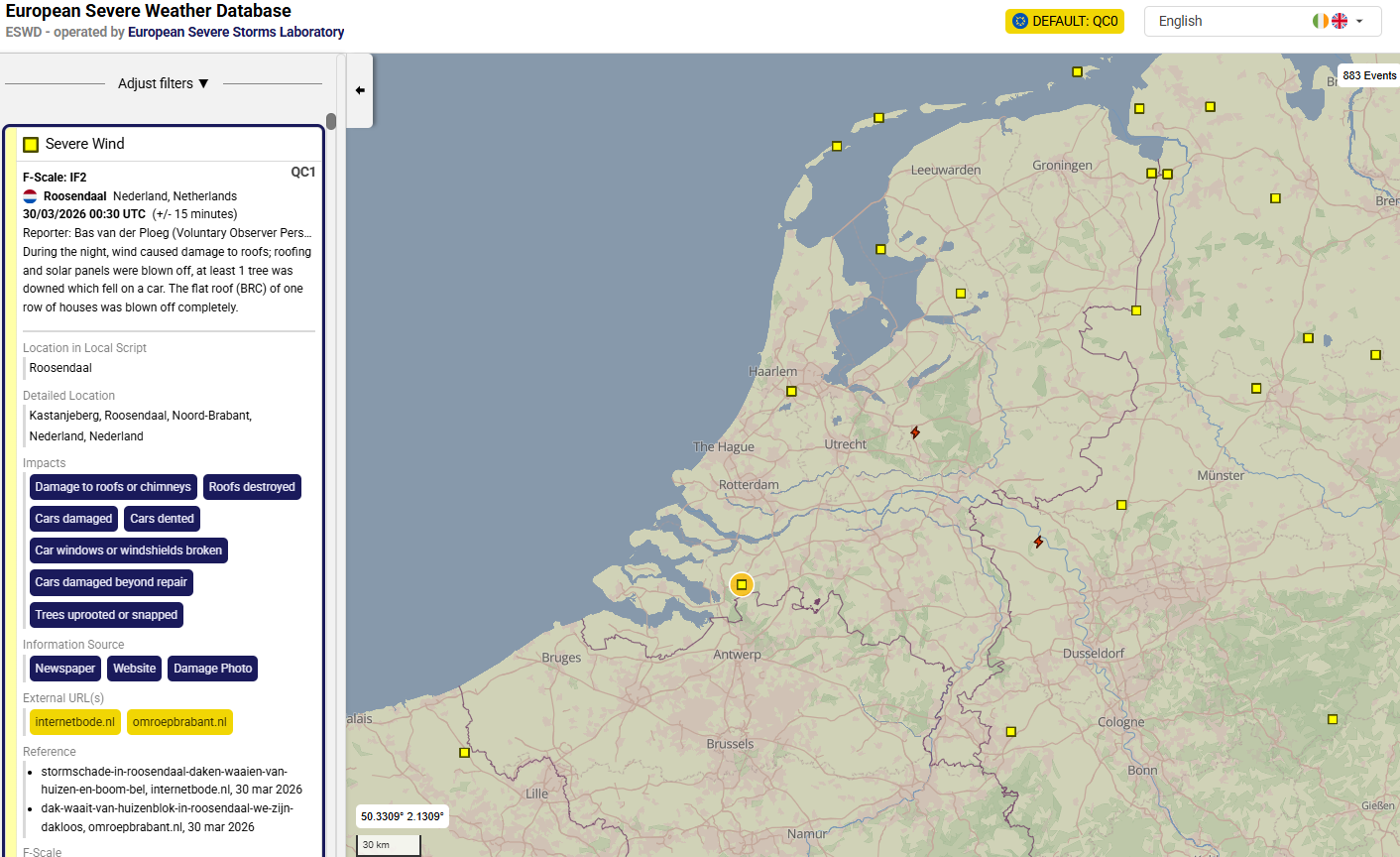Click the Groningen map label
This screenshot has width=1400, height=857.
(x=1062, y=166)
